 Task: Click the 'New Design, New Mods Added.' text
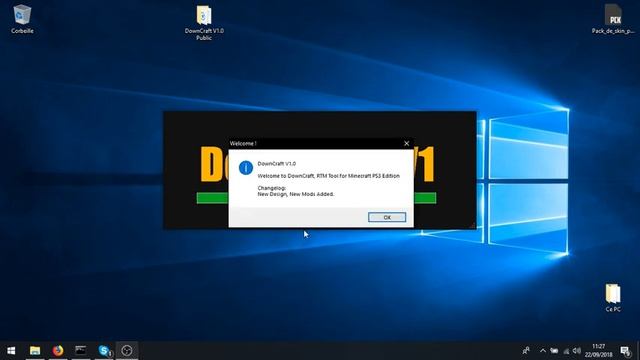tap(296, 194)
